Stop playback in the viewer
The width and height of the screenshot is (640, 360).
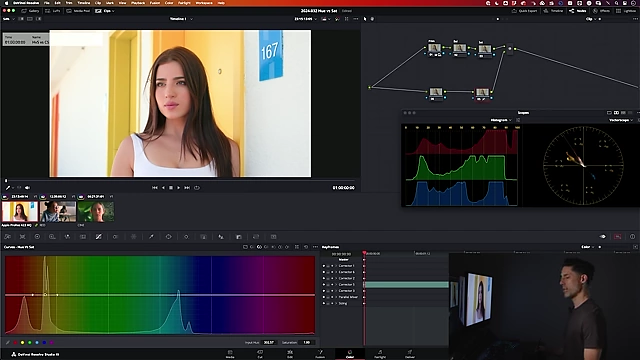point(171,188)
